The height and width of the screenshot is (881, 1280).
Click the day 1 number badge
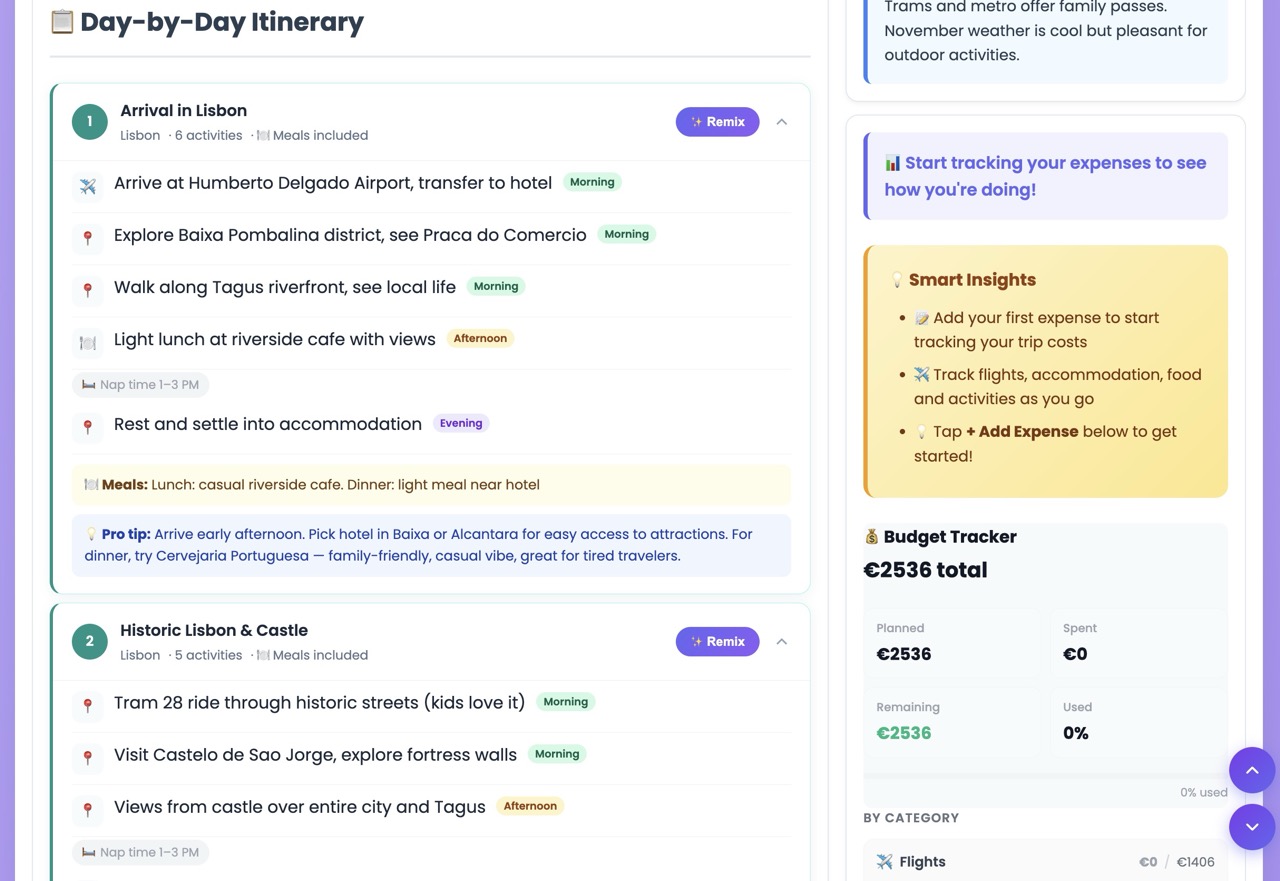click(x=90, y=122)
